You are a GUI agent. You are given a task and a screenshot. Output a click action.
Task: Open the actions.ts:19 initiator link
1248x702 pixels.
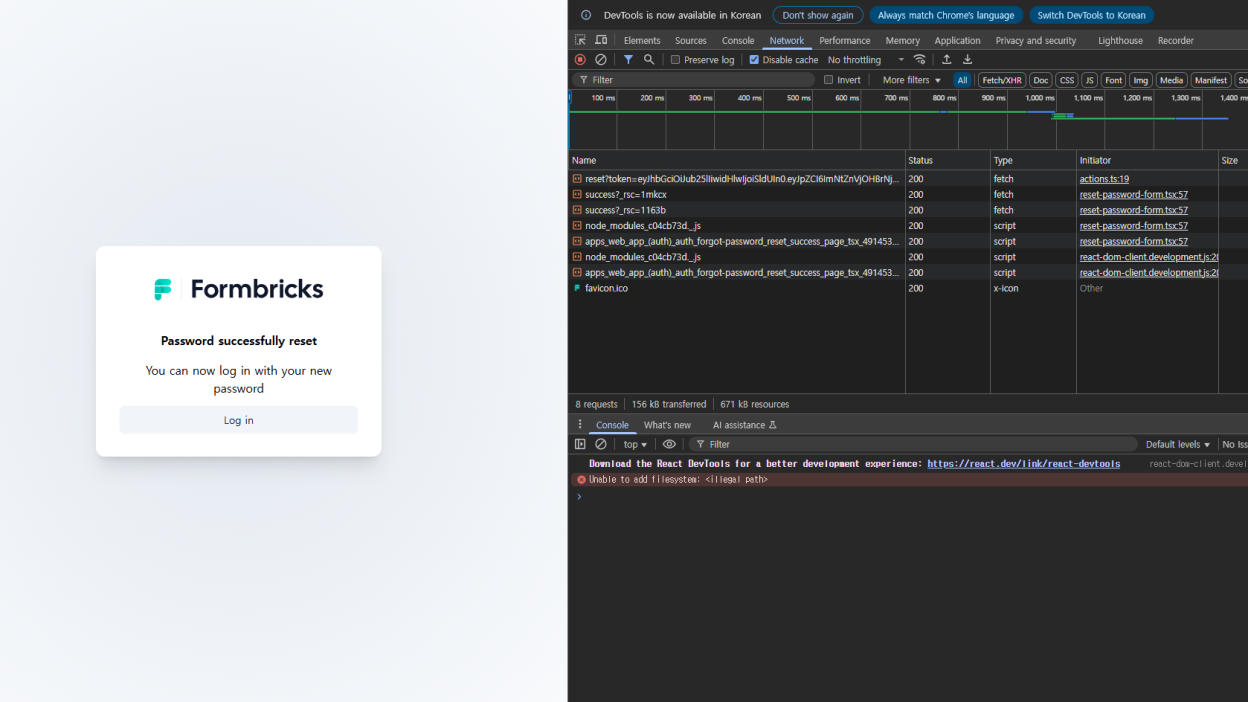point(1104,179)
